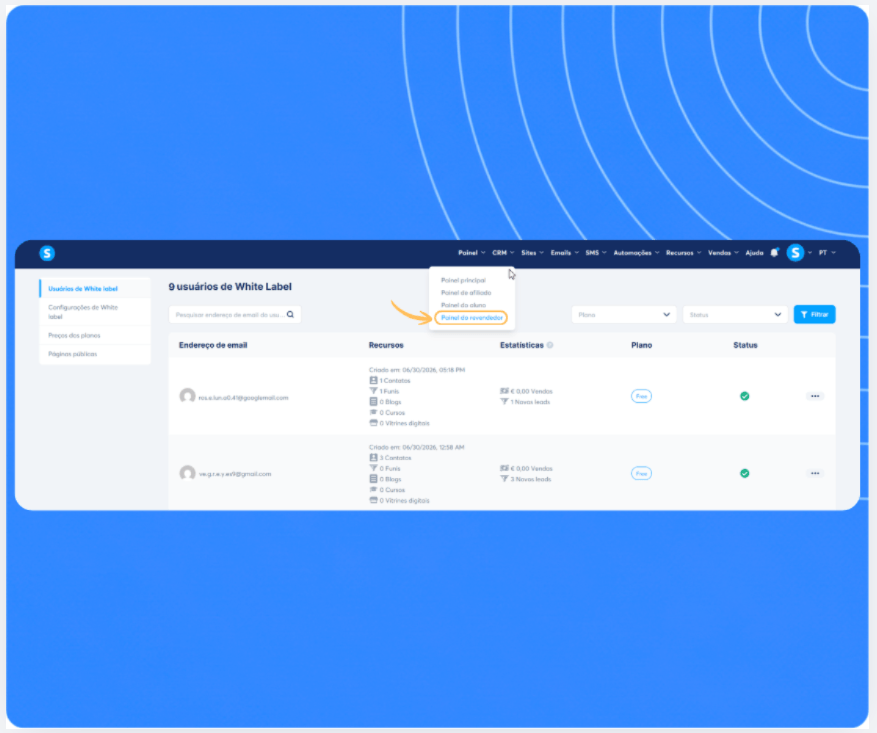Open the three-dots menu in the gmail.com user row
Screen dimensions: 877x733
tap(815, 473)
